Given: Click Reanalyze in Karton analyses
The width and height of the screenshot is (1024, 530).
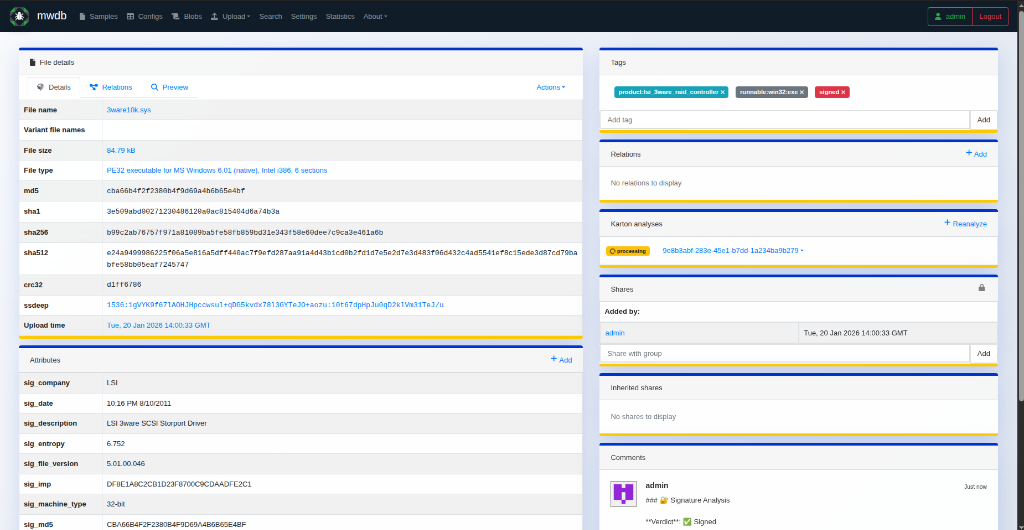Looking at the screenshot, I should tap(965, 224).
